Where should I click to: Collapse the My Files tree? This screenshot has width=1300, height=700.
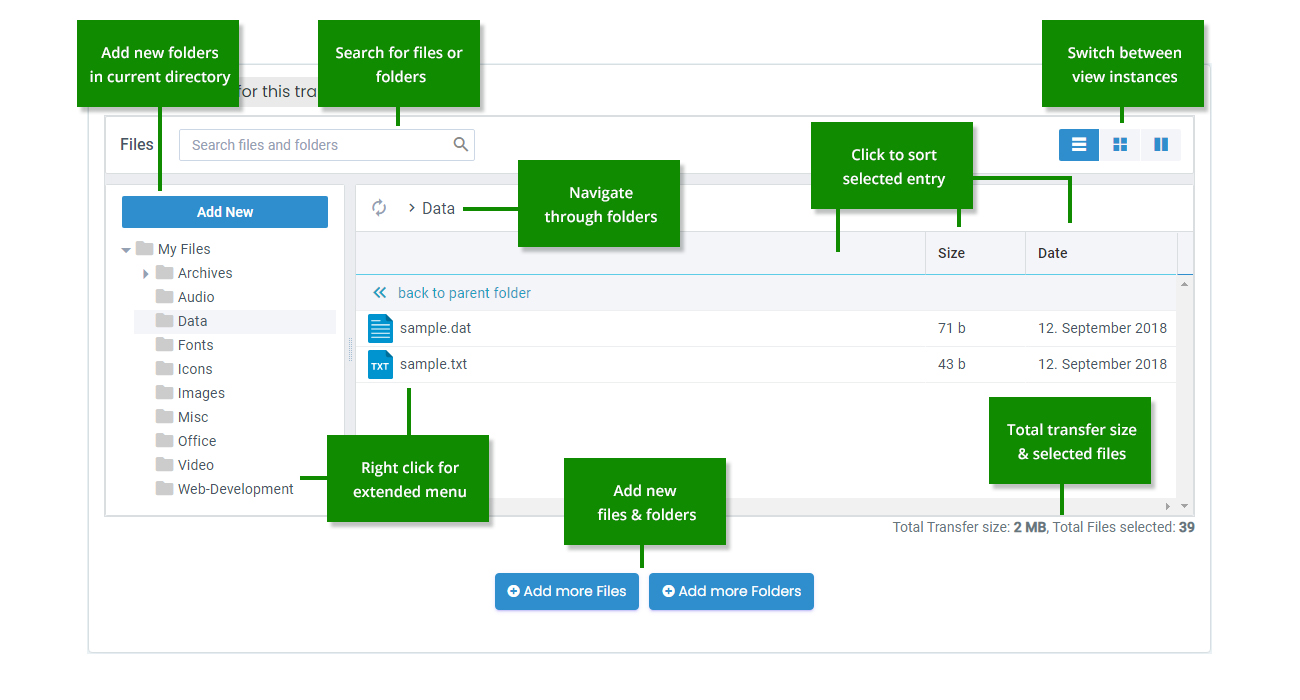[x=126, y=248]
